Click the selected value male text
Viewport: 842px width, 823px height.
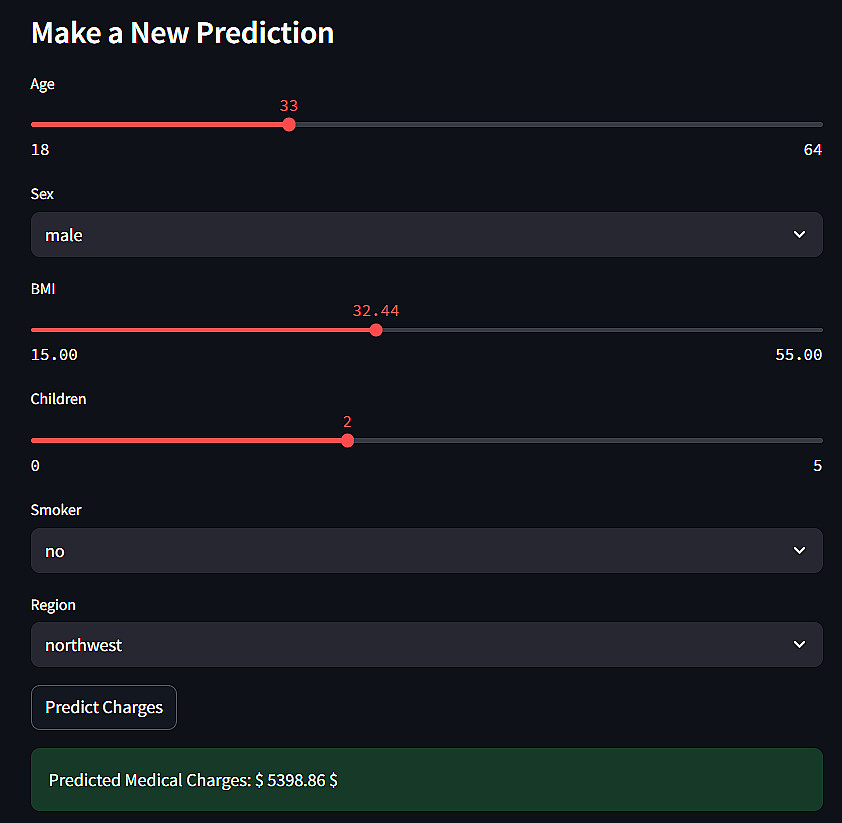pyautogui.click(x=64, y=236)
